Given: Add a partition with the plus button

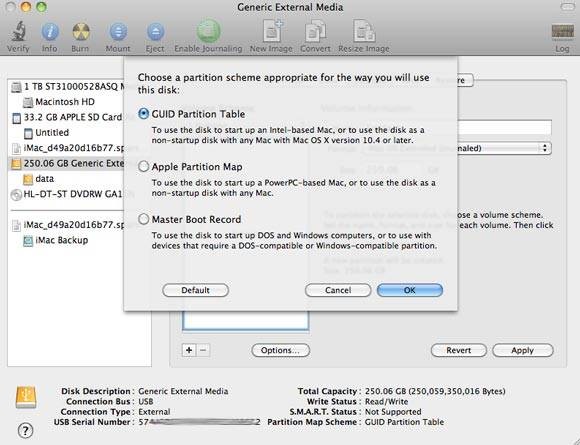Looking at the screenshot, I should (x=189, y=350).
